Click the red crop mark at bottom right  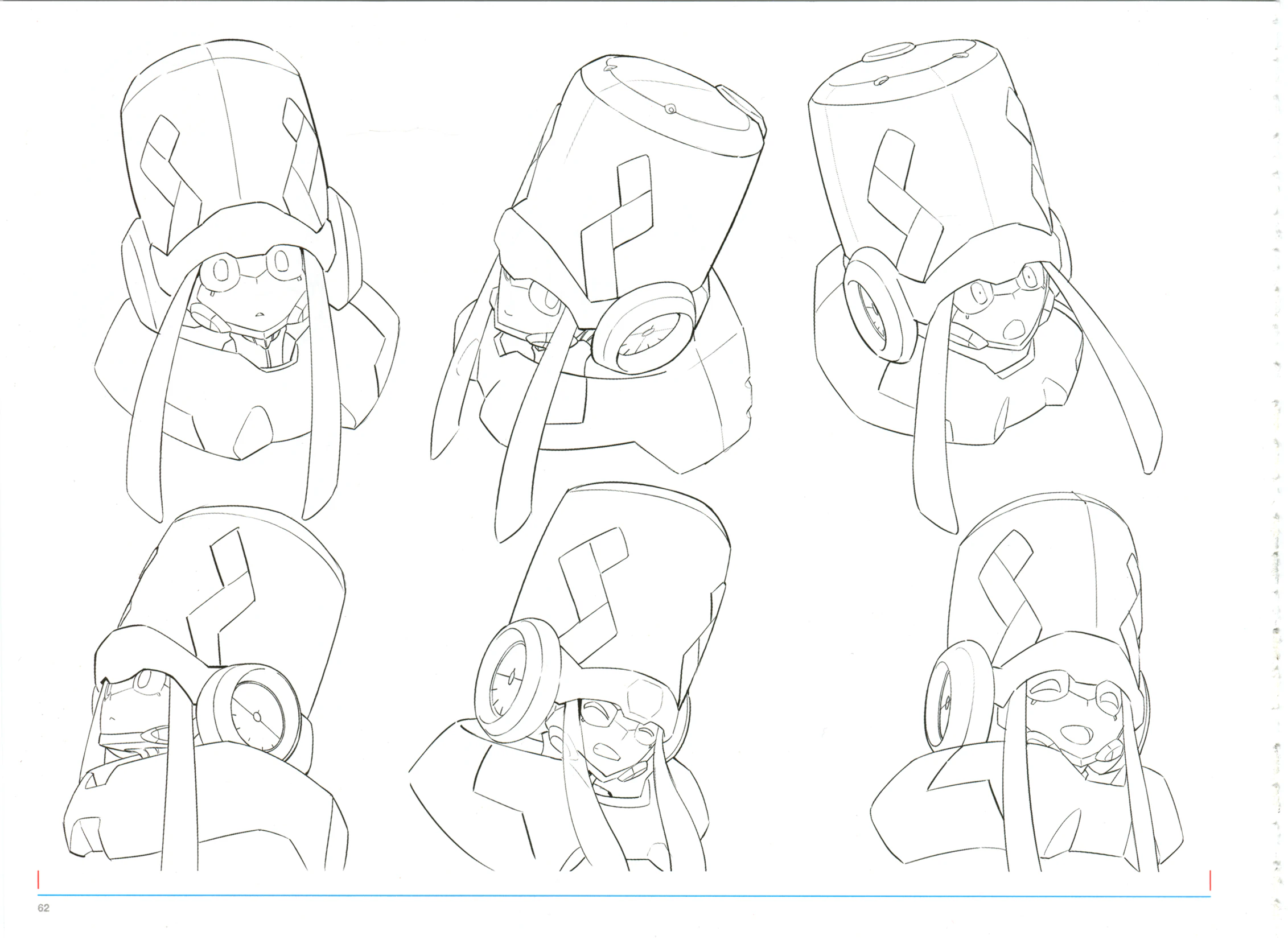[1210, 880]
